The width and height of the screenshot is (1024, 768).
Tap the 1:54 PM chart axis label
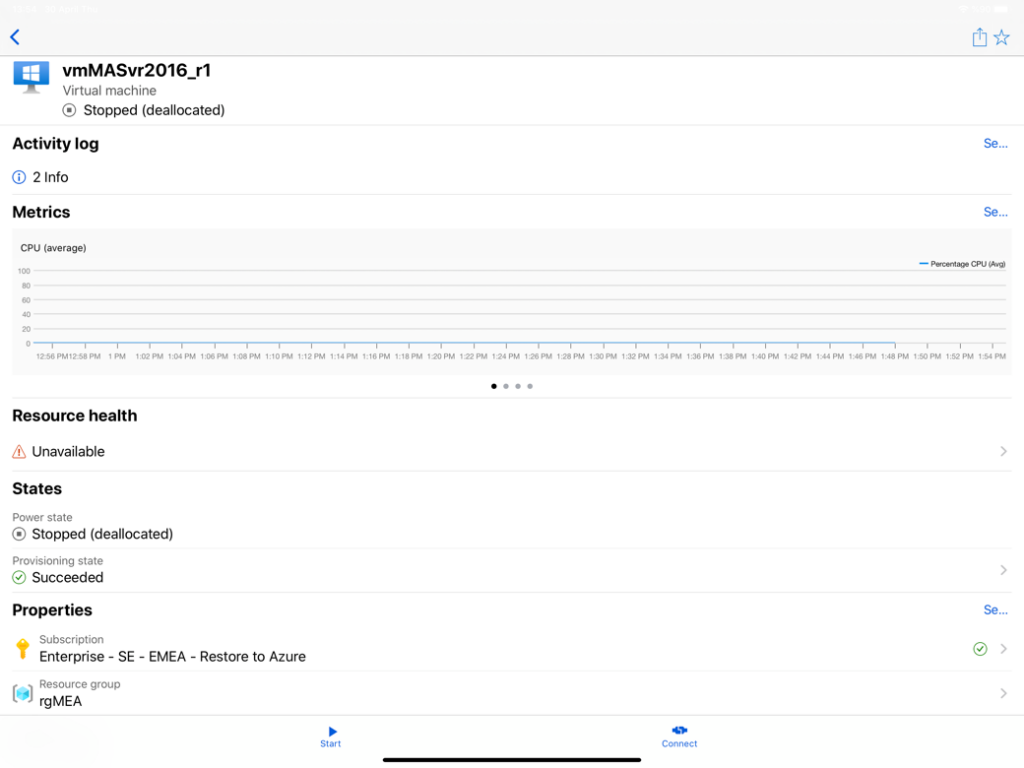pos(991,357)
